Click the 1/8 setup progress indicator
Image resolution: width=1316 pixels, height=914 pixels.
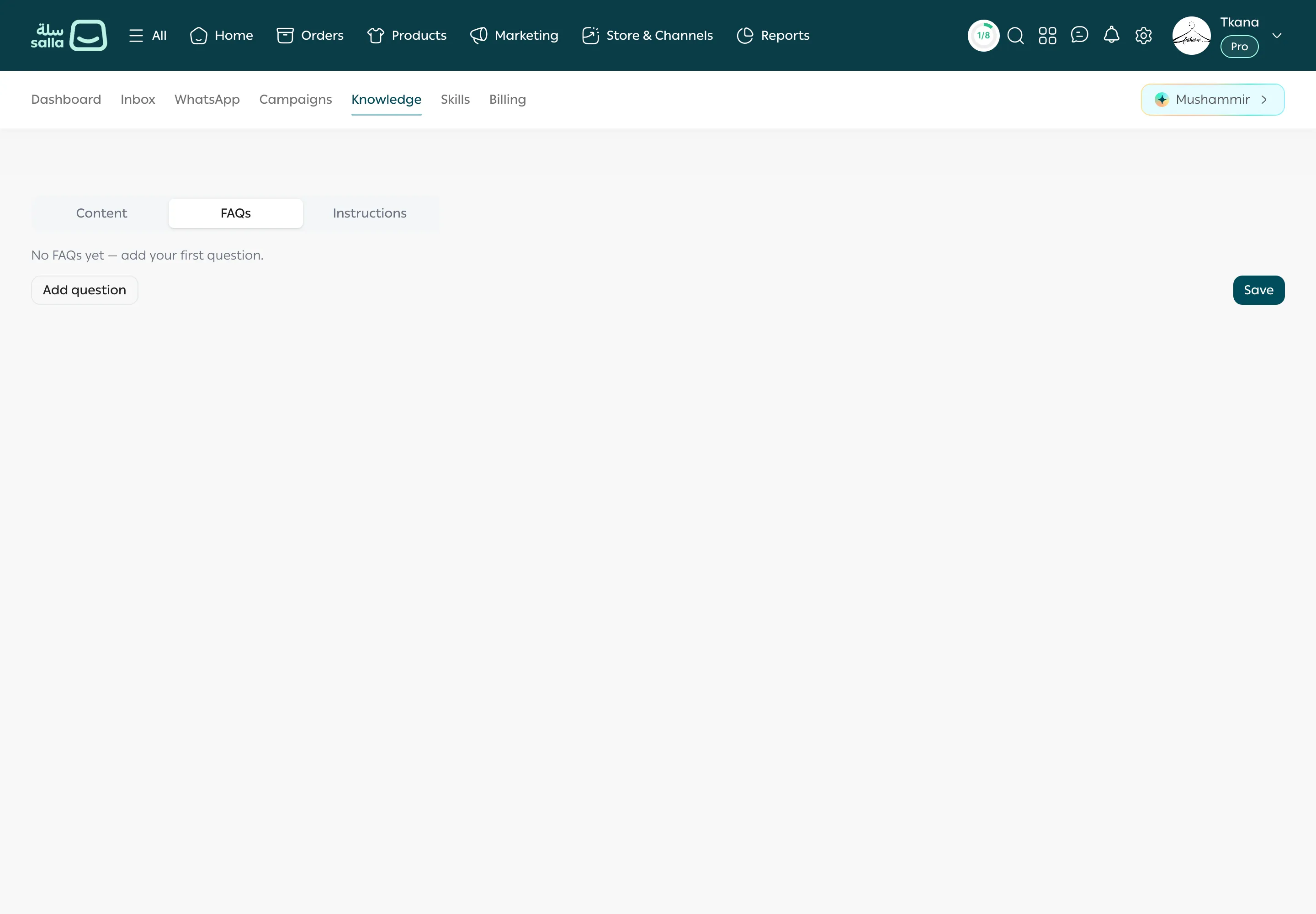(983, 36)
